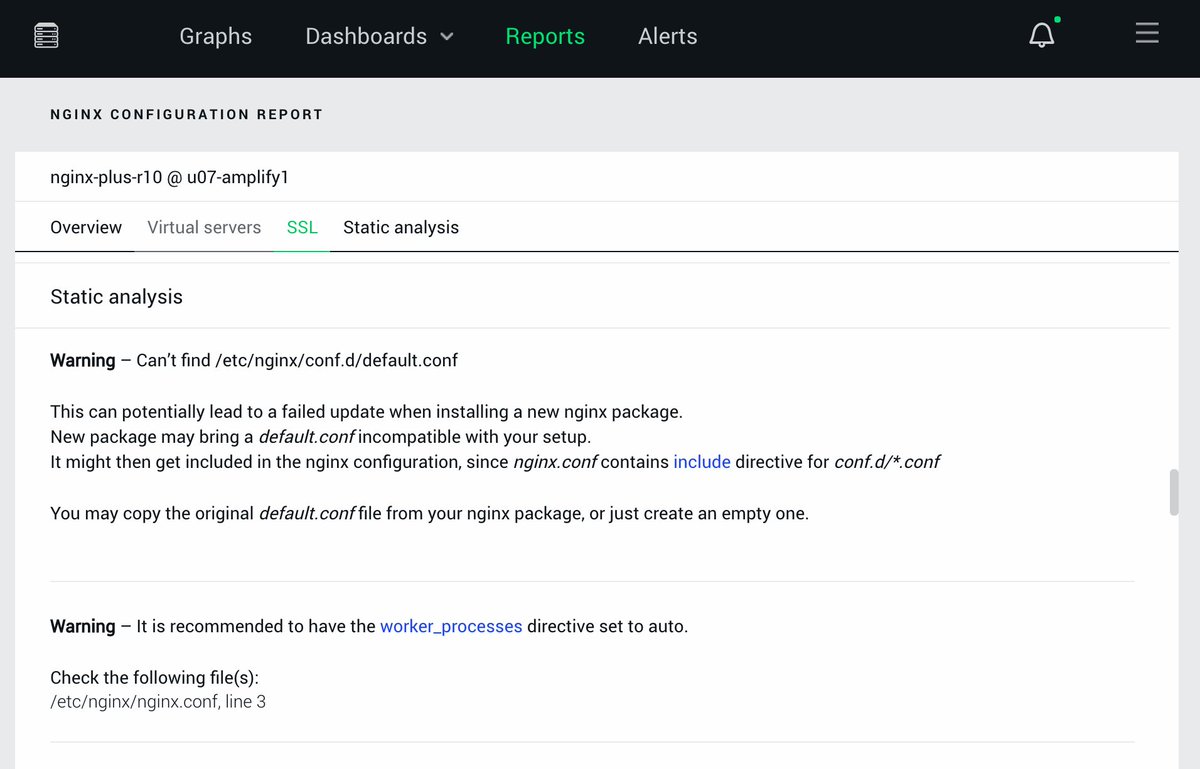Open the Dashboards menu
Viewport: 1200px width, 769px height.
[x=366, y=36]
